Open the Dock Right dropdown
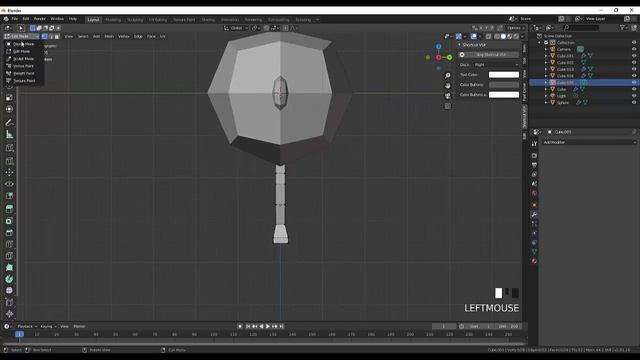 pos(496,65)
